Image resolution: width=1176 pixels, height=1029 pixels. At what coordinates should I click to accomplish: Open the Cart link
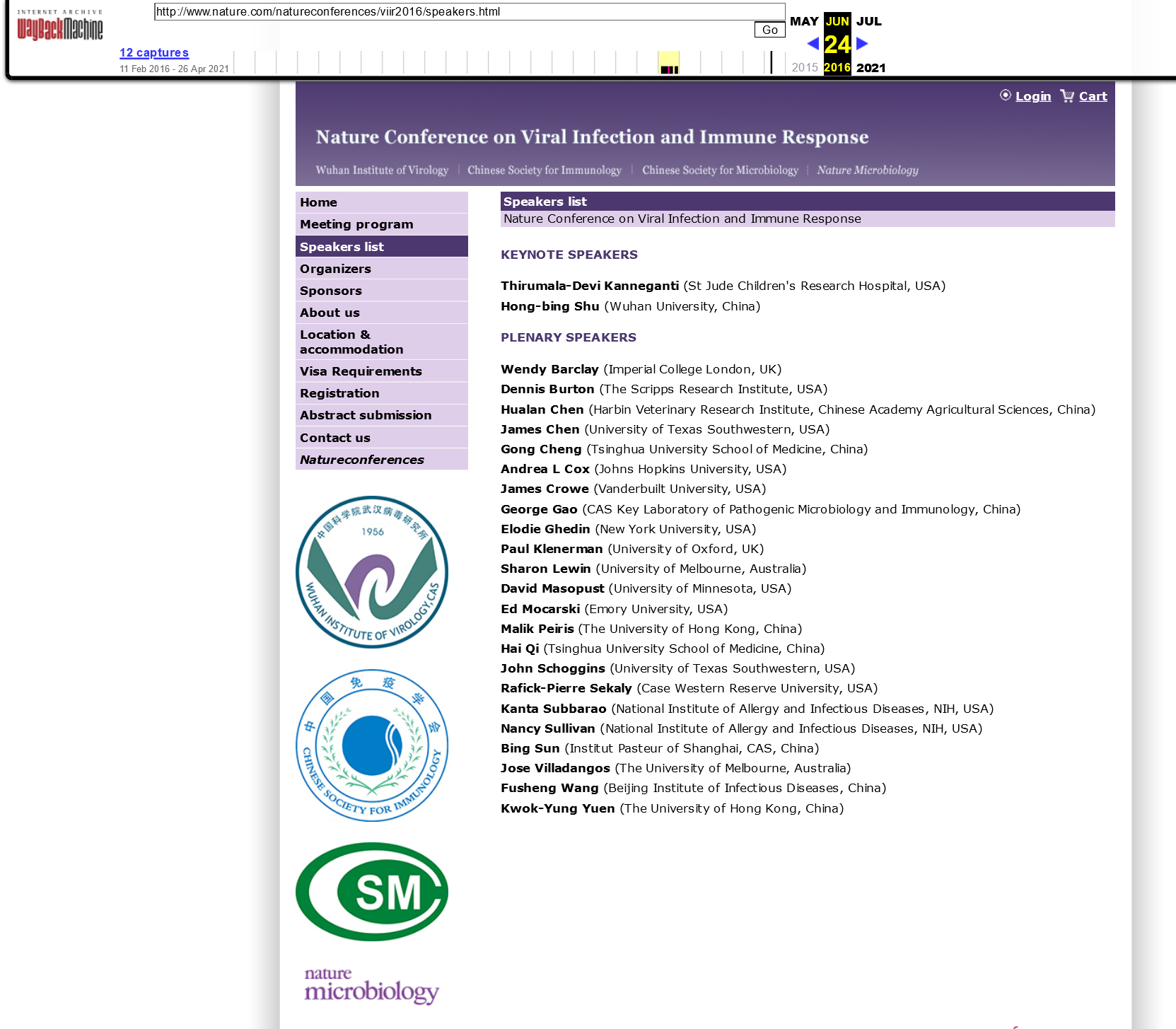click(x=1093, y=96)
